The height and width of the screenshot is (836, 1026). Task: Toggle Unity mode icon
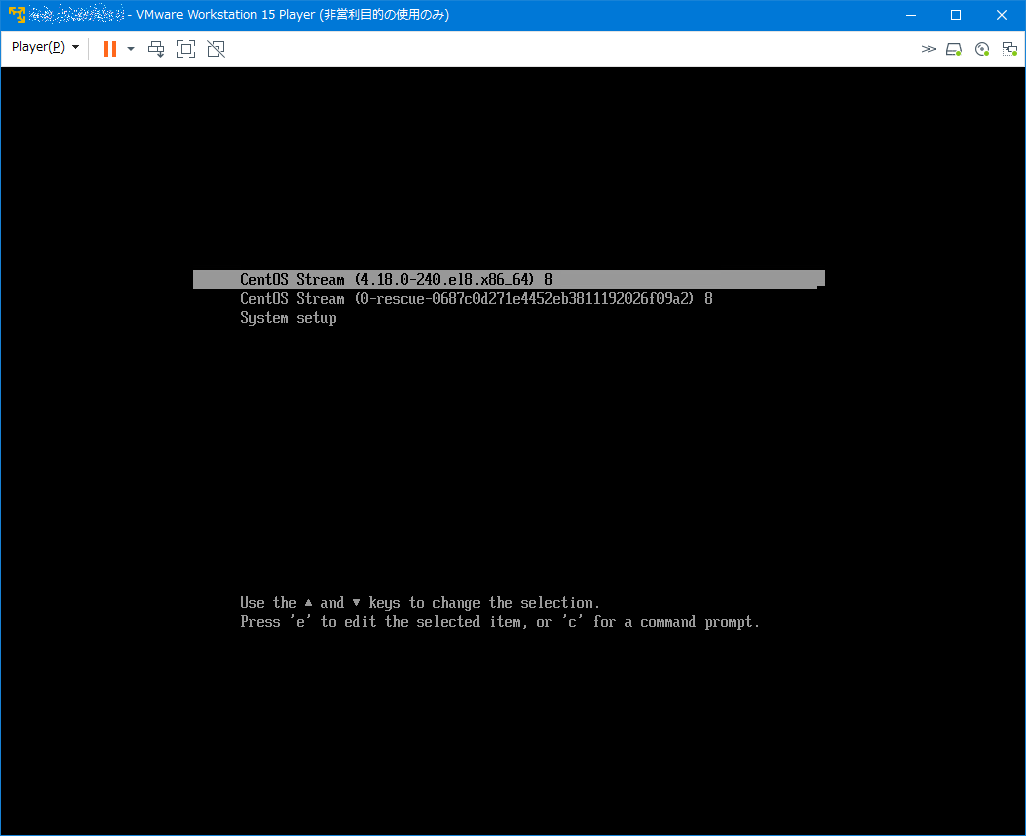tap(216, 48)
